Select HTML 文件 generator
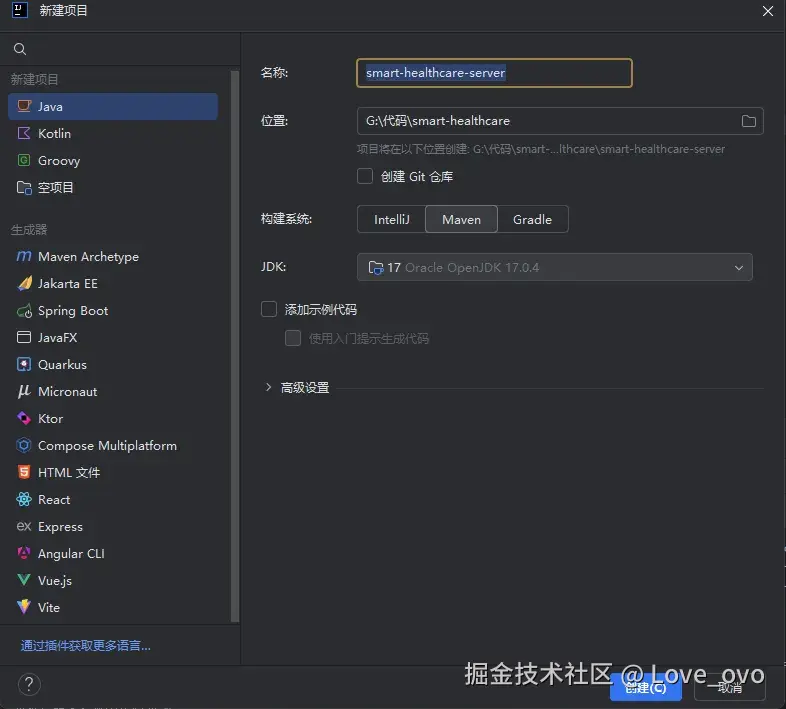The width and height of the screenshot is (786, 709). [x=113, y=472]
